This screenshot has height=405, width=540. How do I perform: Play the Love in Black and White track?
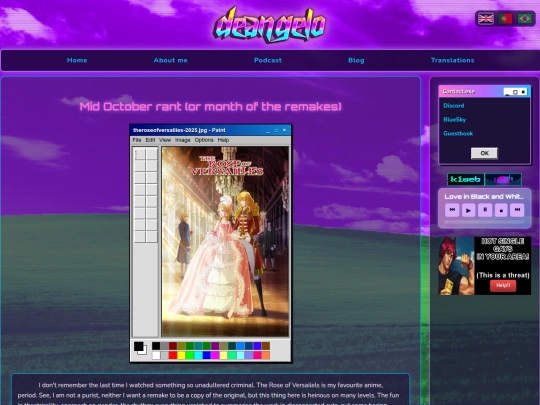pos(468,210)
